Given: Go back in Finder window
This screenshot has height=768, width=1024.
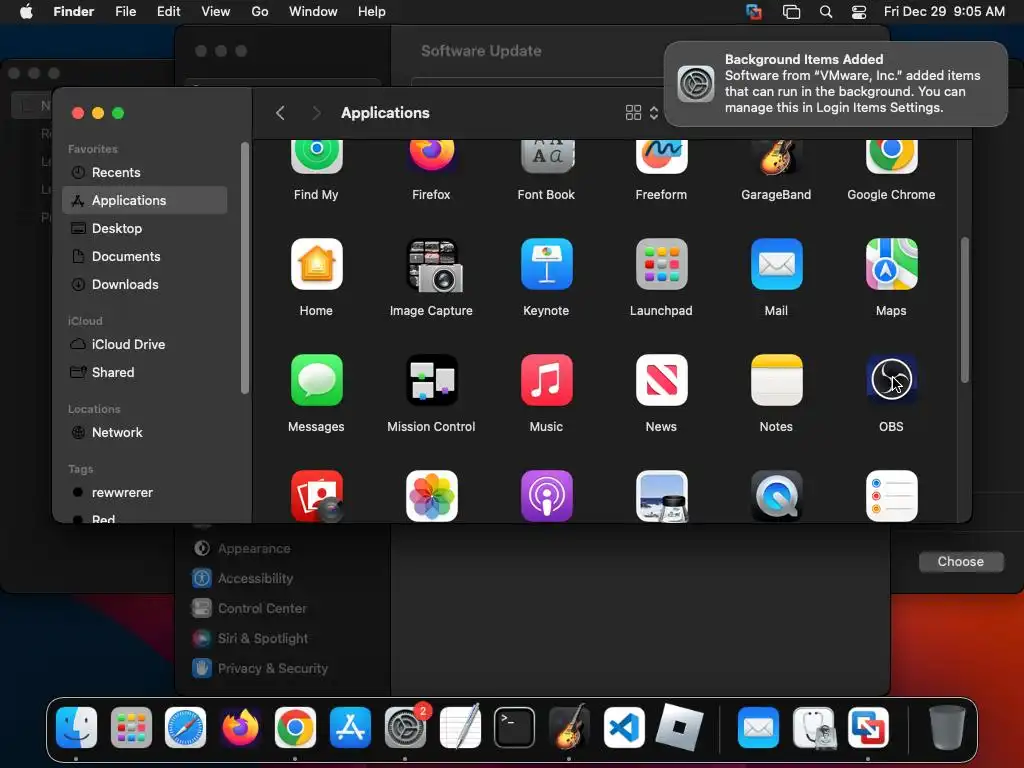Looking at the screenshot, I should (280, 113).
